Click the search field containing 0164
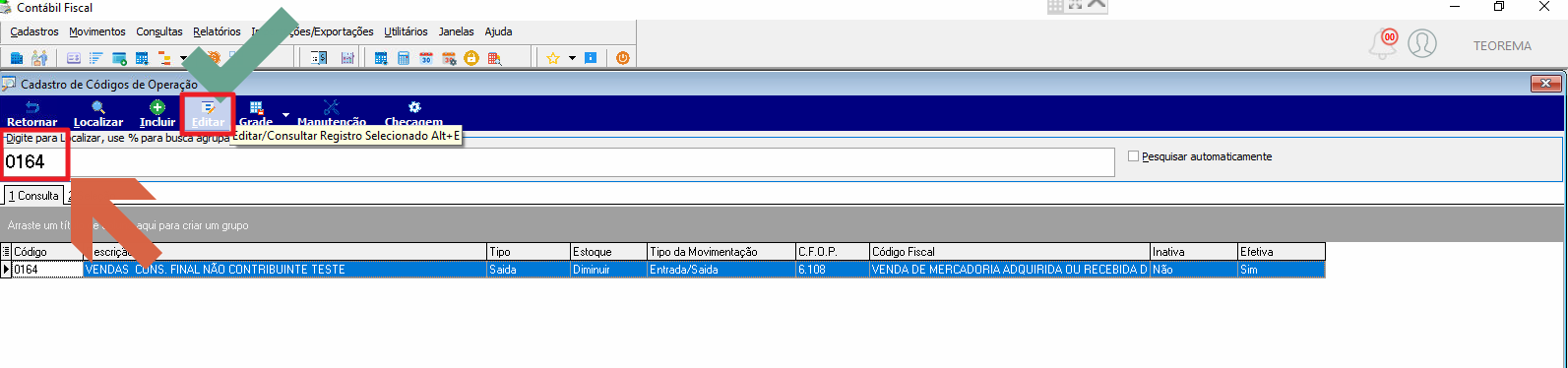Image resolution: width=1568 pixels, height=368 pixels. [x=558, y=162]
